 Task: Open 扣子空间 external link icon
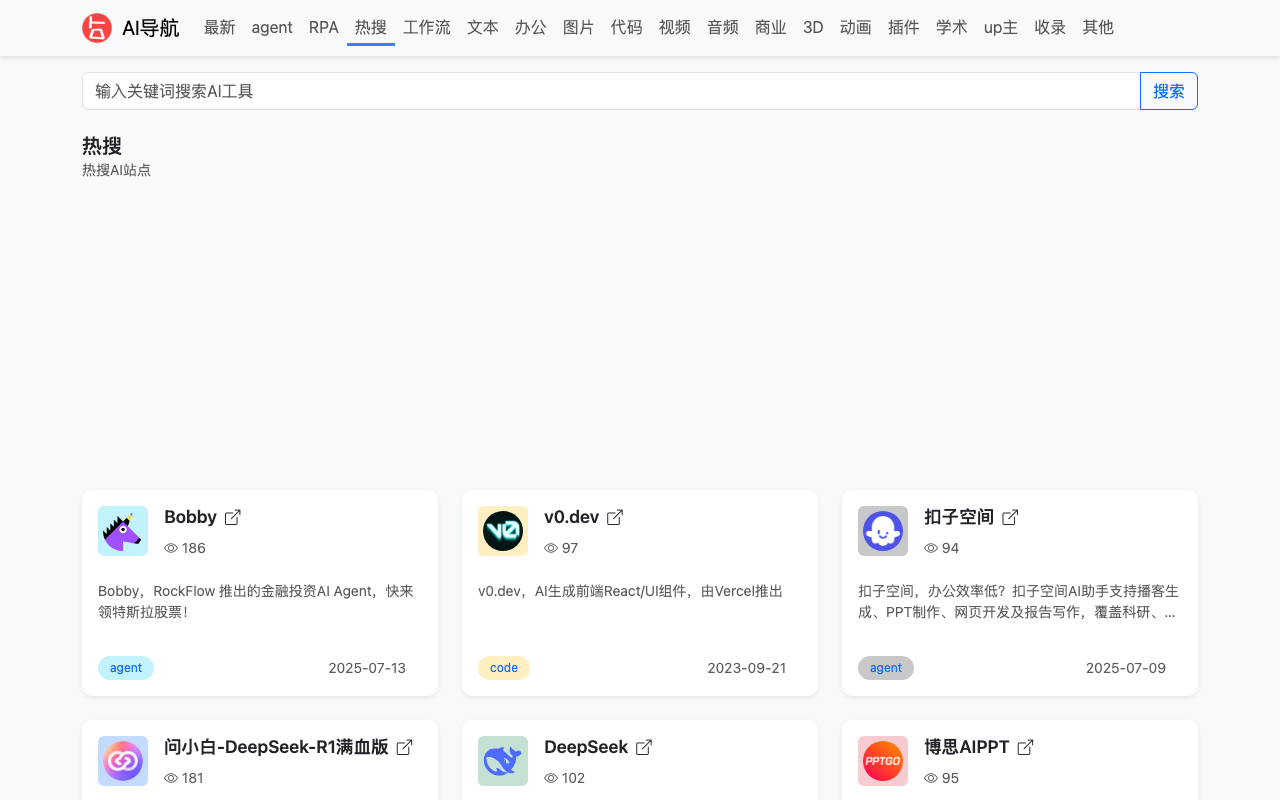click(1010, 517)
